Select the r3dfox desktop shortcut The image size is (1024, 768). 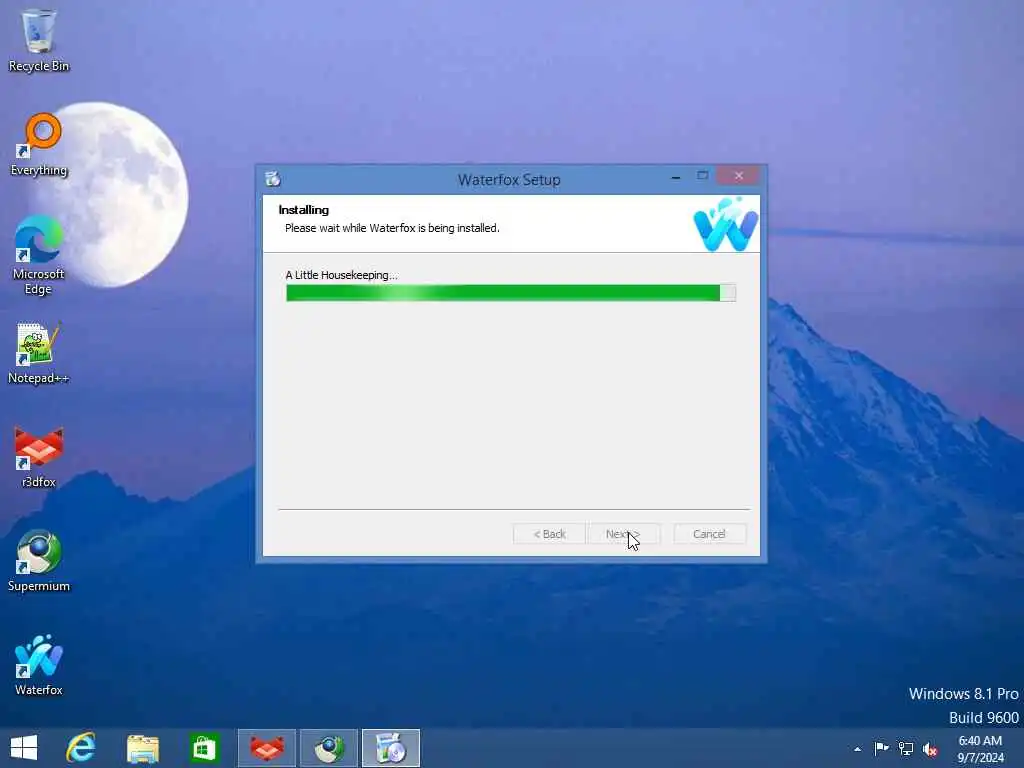(x=38, y=457)
